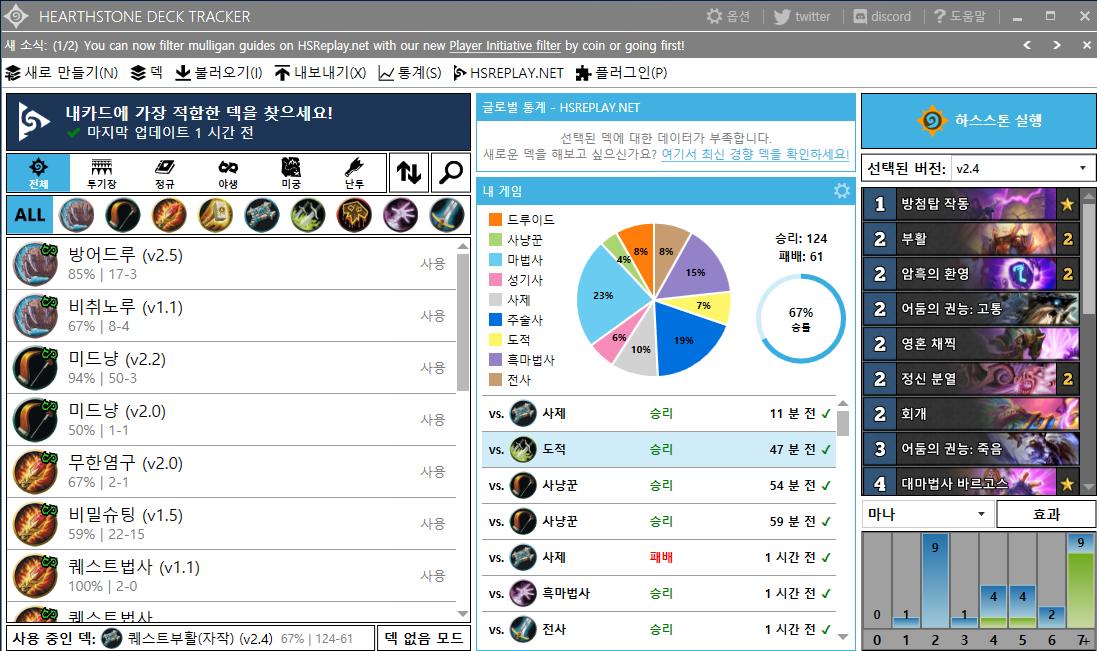Toggle 사용 on 방어드루 deck
1097x651 pixels.
point(432,264)
